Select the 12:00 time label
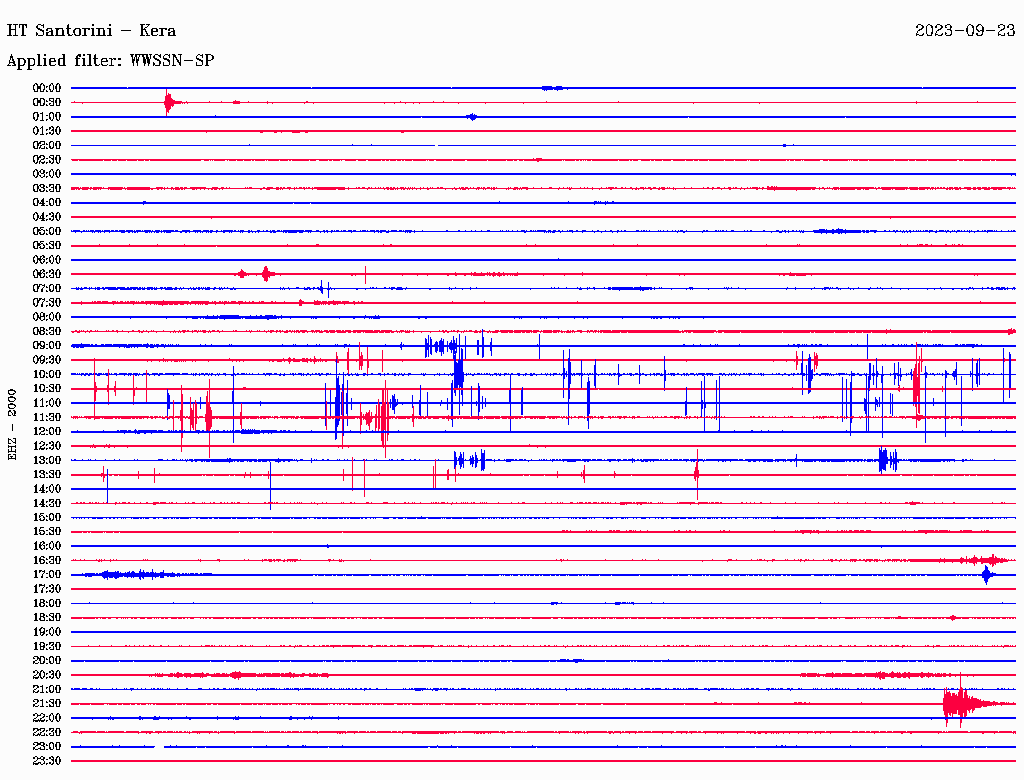The image size is (1024, 780). click(x=47, y=432)
